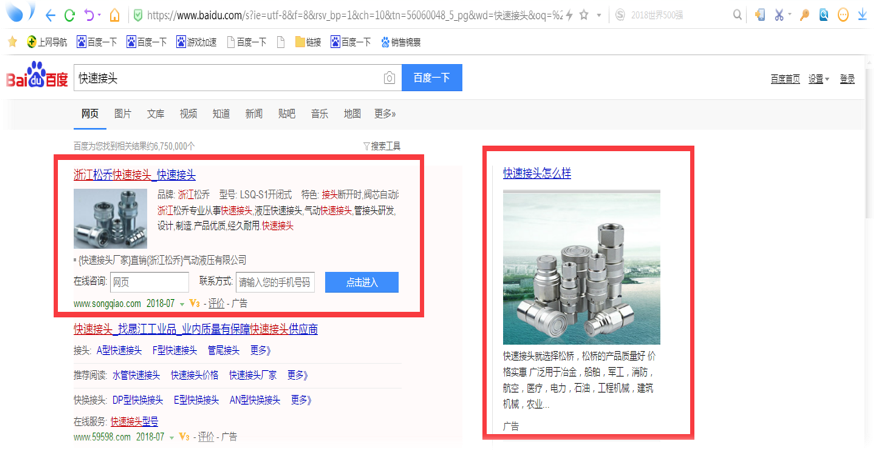Click the Sogou search engine icon

point(620,15)
